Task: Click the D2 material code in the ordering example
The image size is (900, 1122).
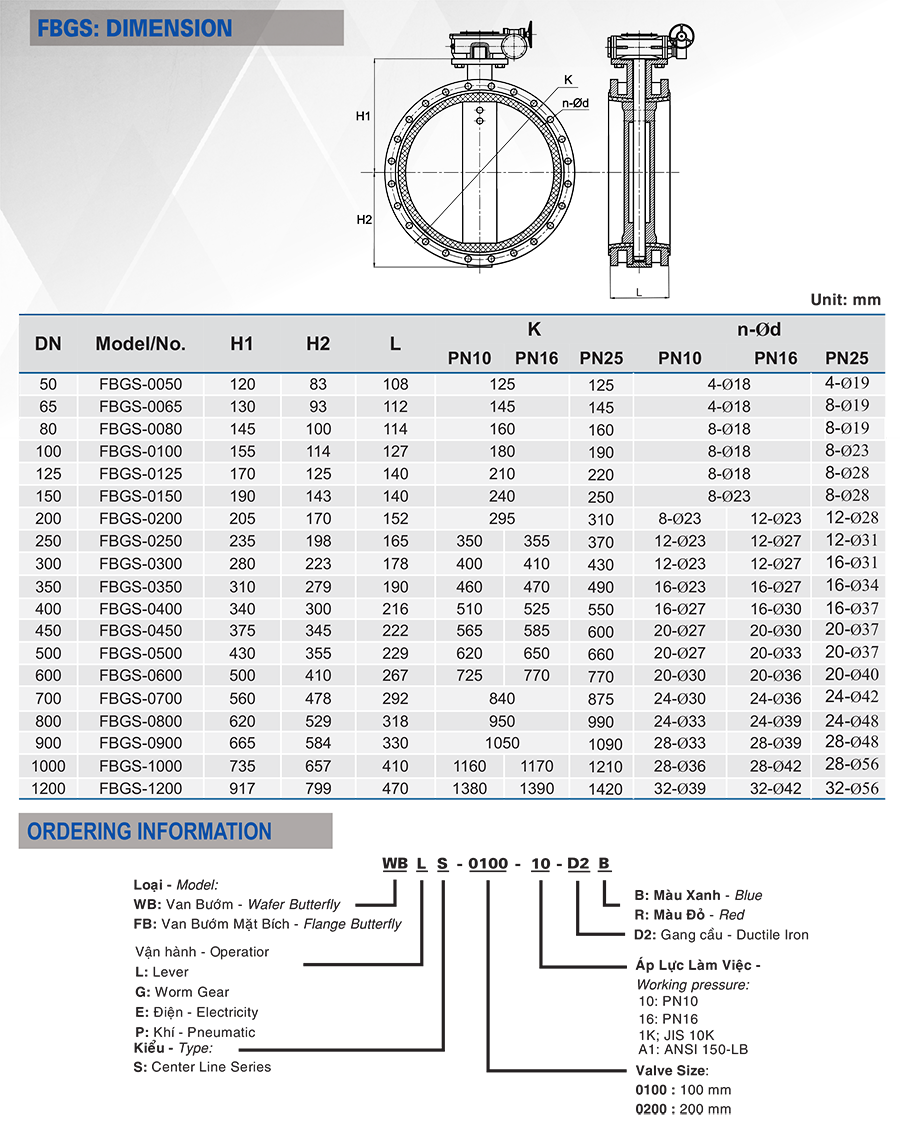Action: [x=578, y=864]
